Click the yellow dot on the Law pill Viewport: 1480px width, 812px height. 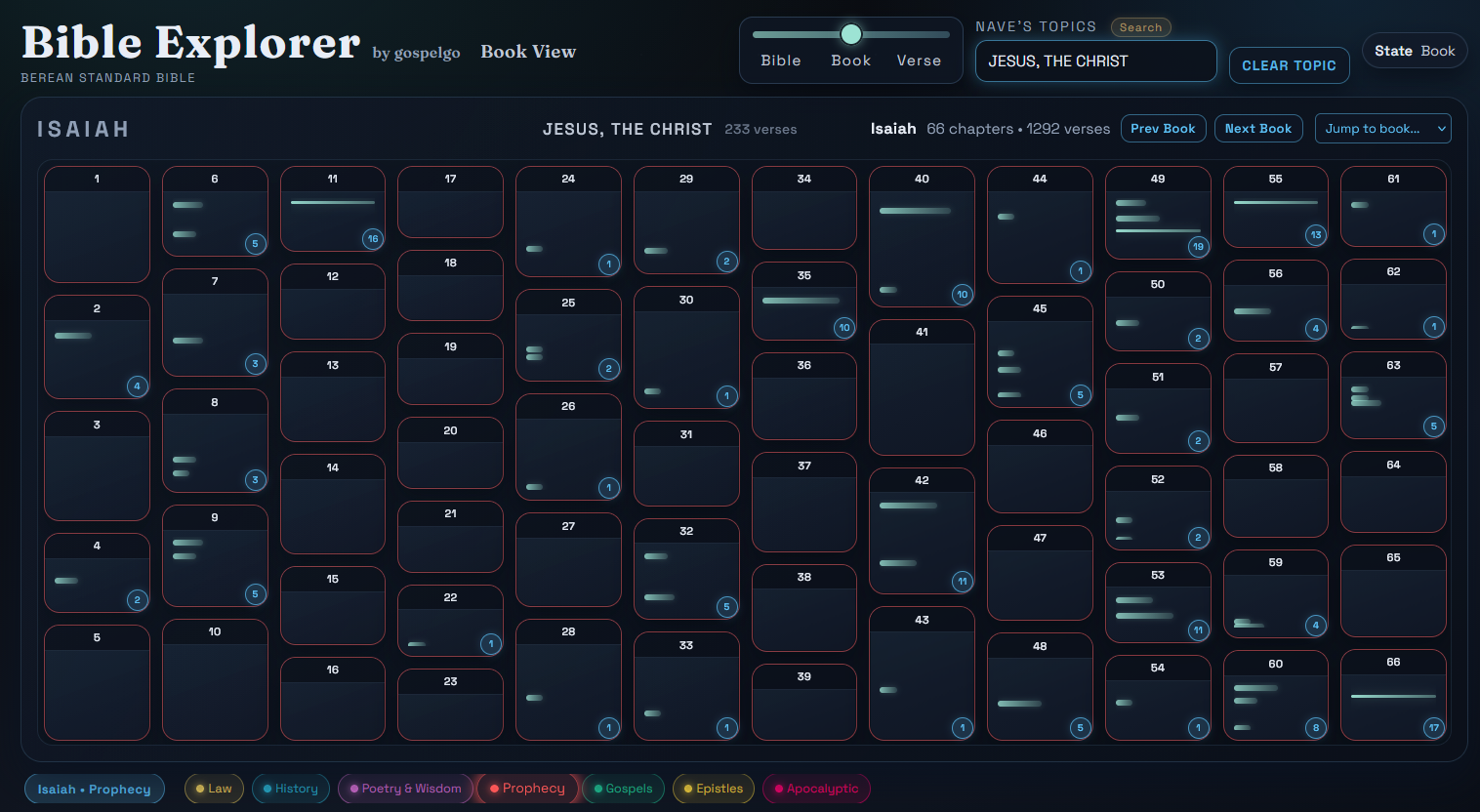point(199,788)
